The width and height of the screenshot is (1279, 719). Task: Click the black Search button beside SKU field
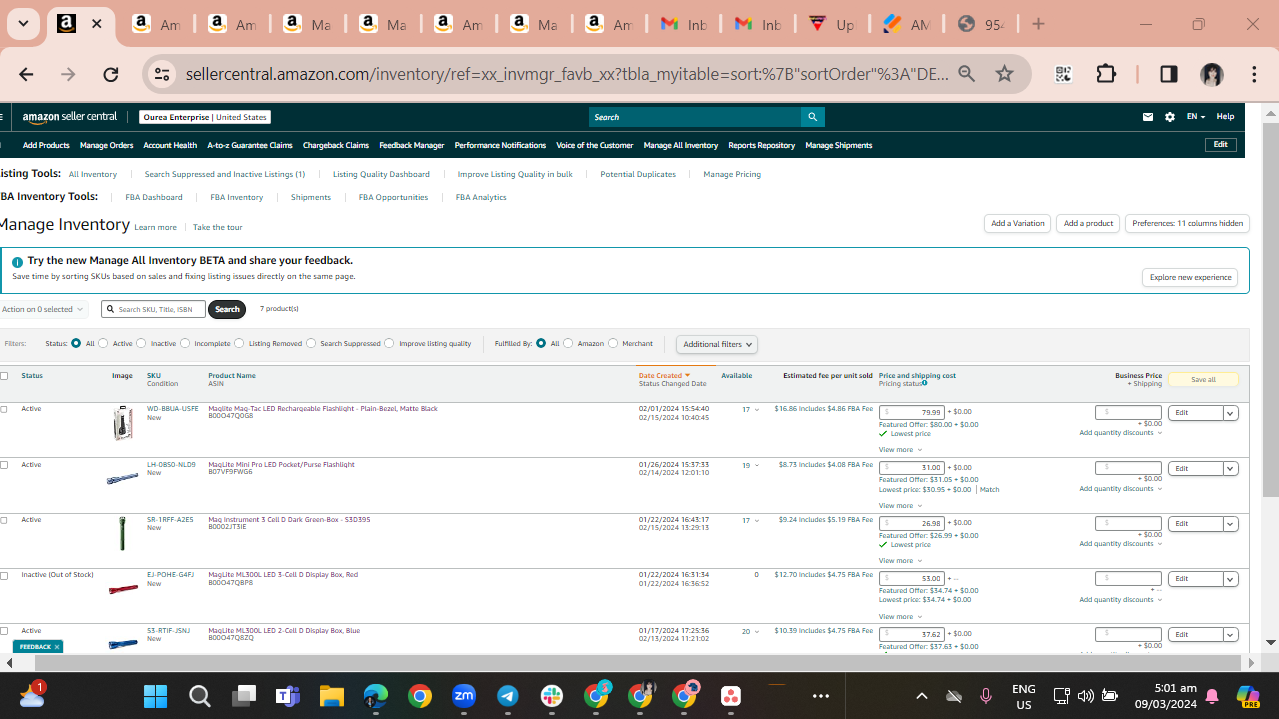click(227, 309)
